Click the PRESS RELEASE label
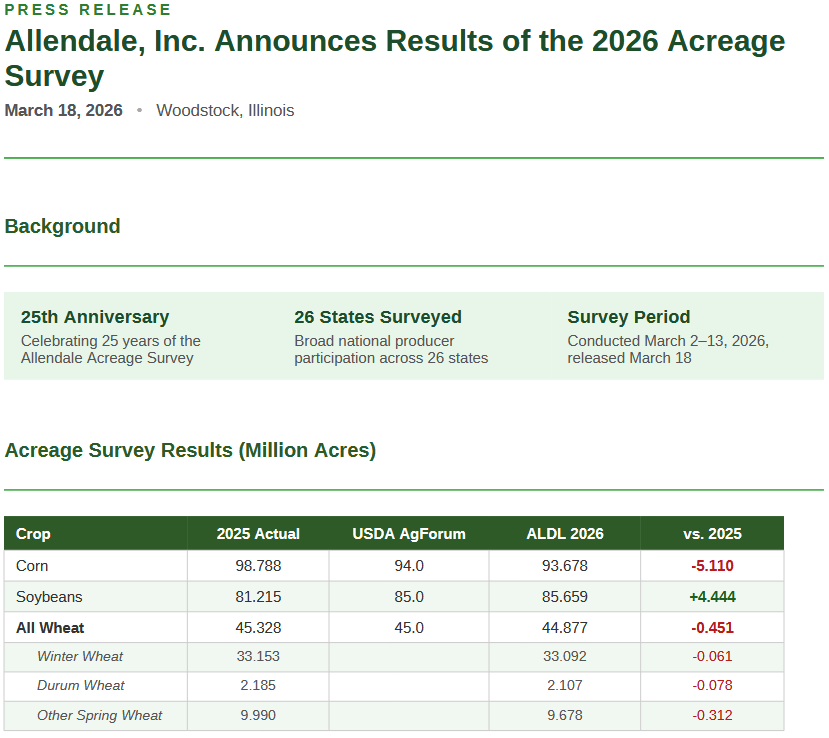The height and width of the screenshot is (738, 829). pos(88,10)
